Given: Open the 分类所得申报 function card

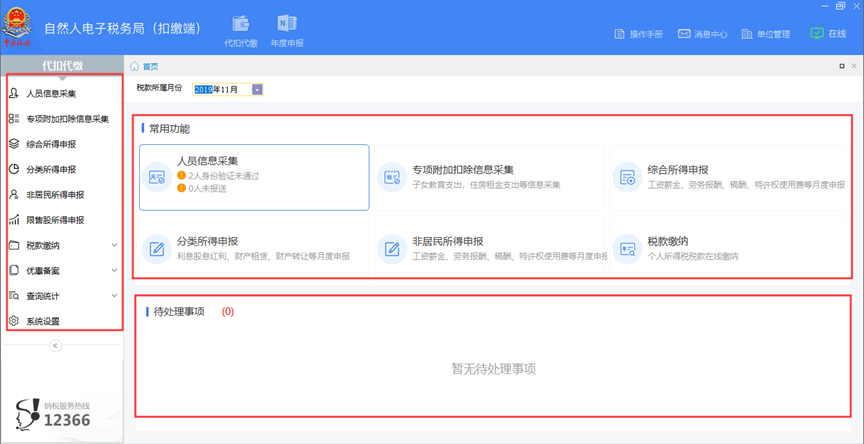Looking at the screenshot, I should (254, 247).
